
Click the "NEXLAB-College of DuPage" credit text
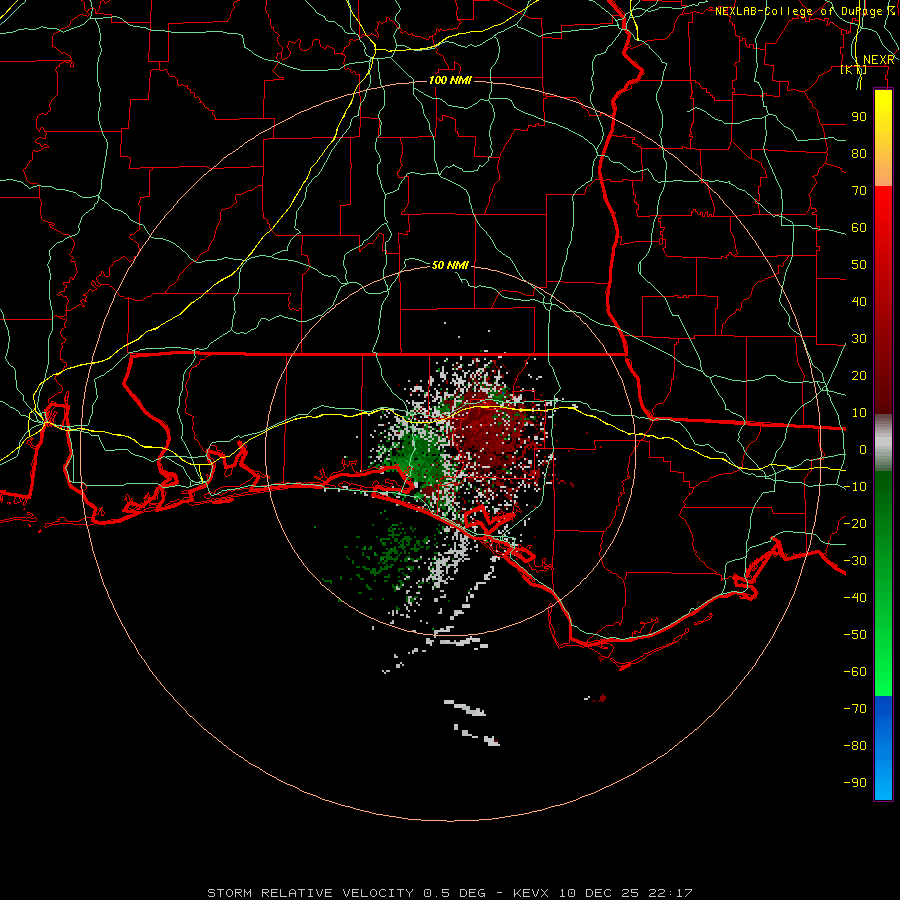(798, 11)
